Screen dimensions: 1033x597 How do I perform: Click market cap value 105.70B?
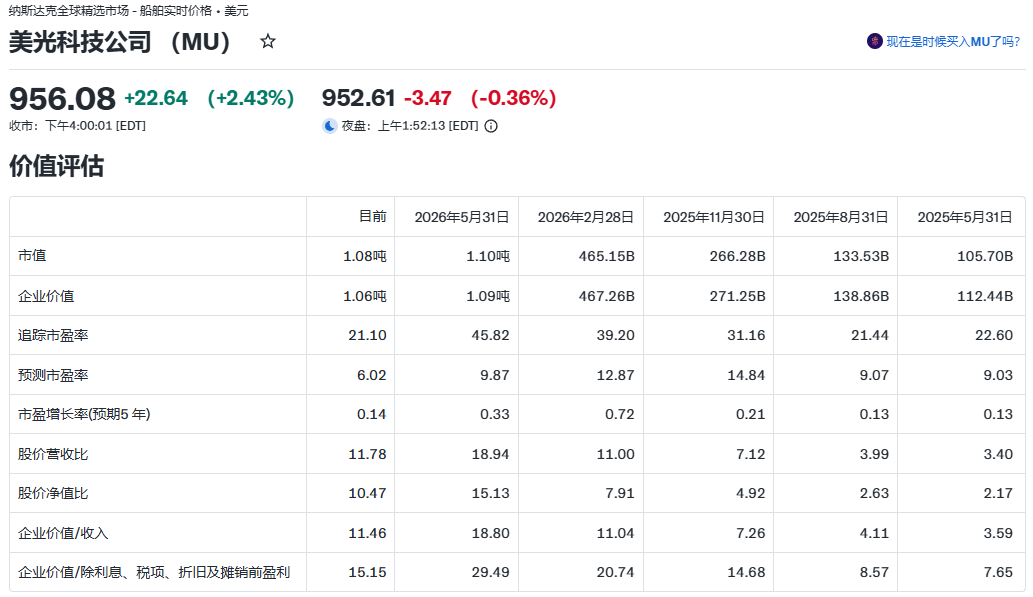coord(985,256)
